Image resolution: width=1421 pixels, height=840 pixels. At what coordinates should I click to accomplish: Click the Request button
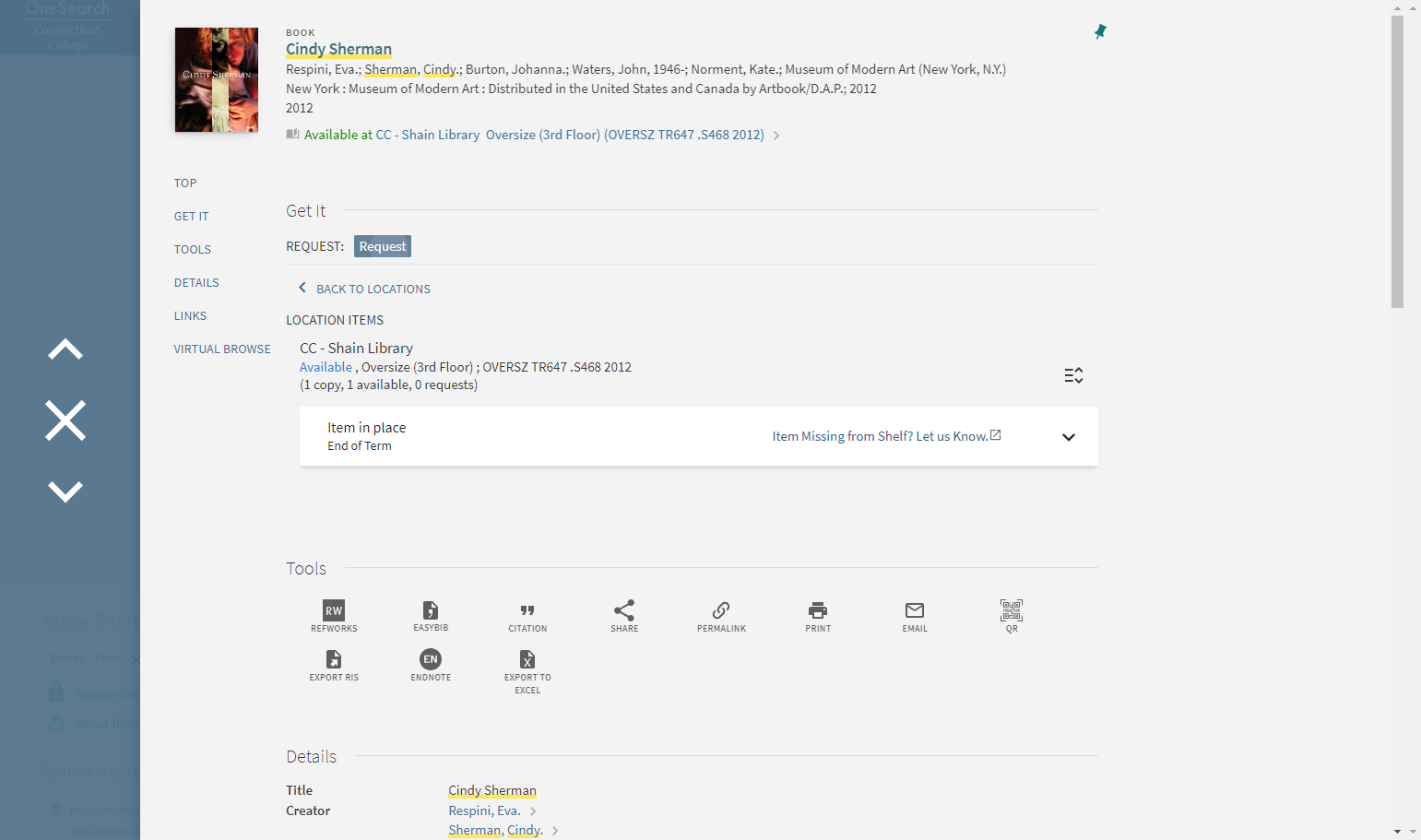[x=383, y=246]
